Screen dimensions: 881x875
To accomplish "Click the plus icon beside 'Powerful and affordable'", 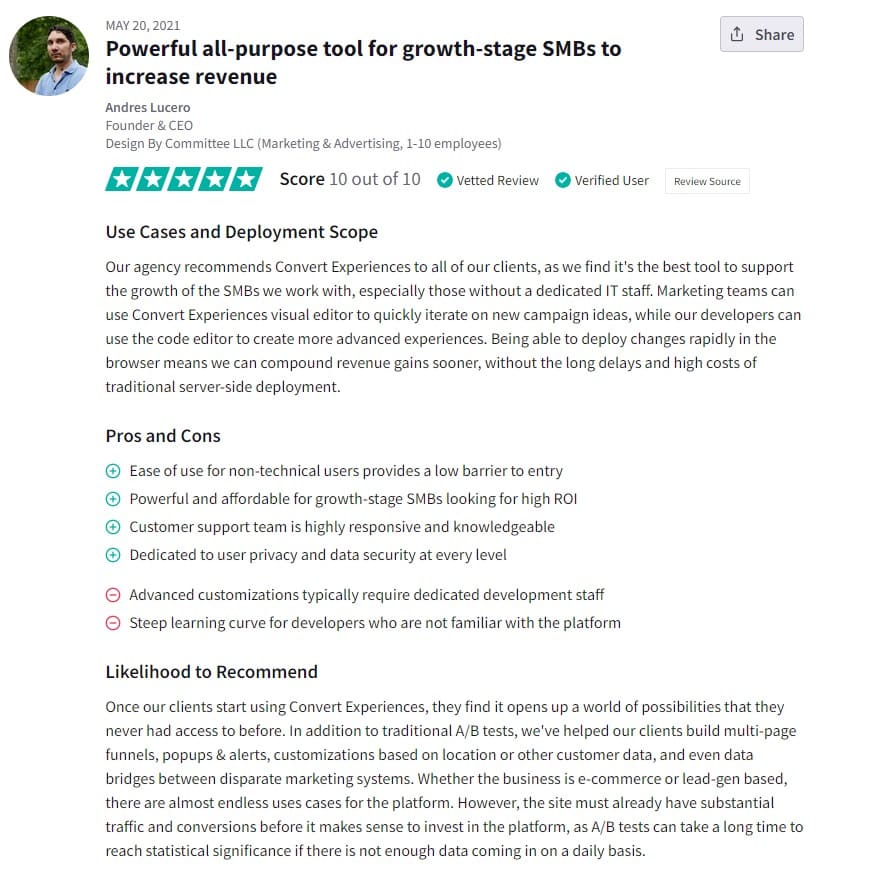I will 113,499.
